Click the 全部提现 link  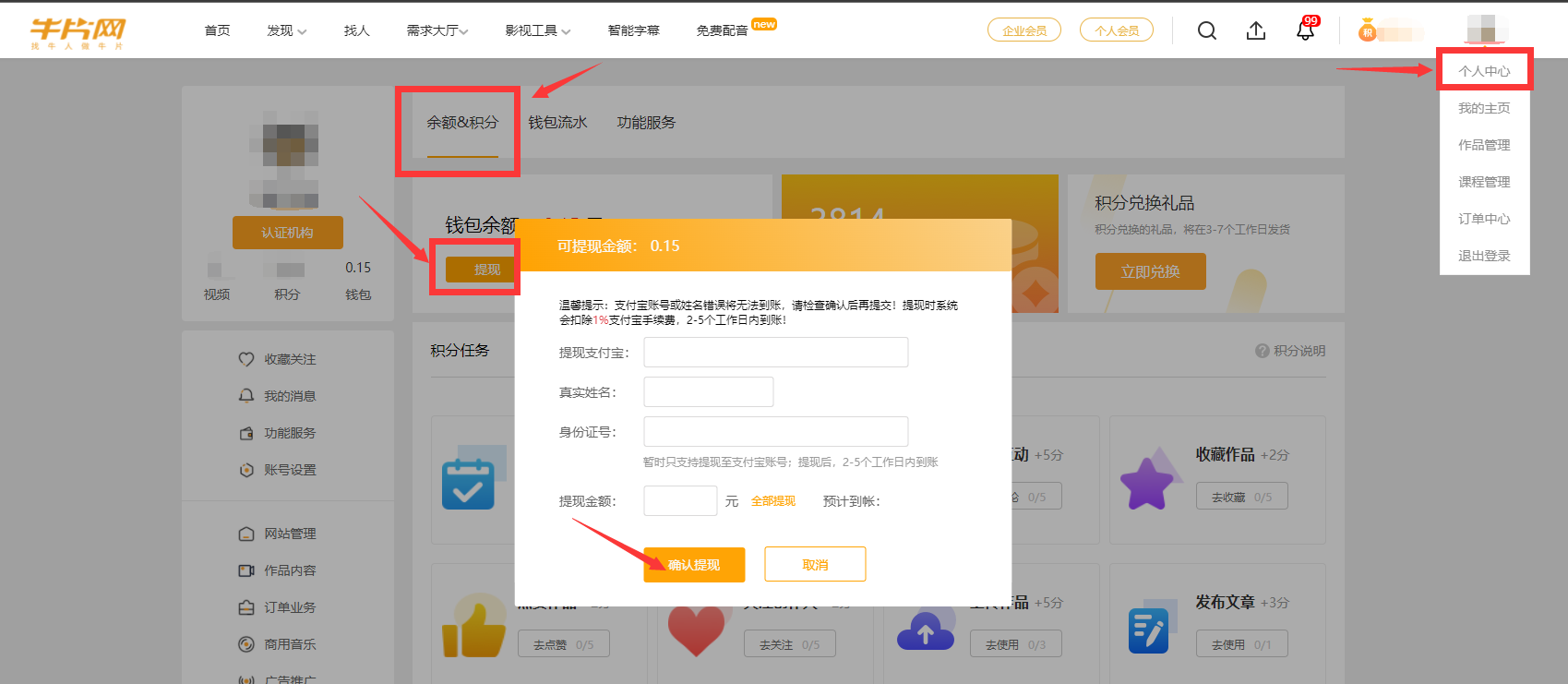pos(772,501)
